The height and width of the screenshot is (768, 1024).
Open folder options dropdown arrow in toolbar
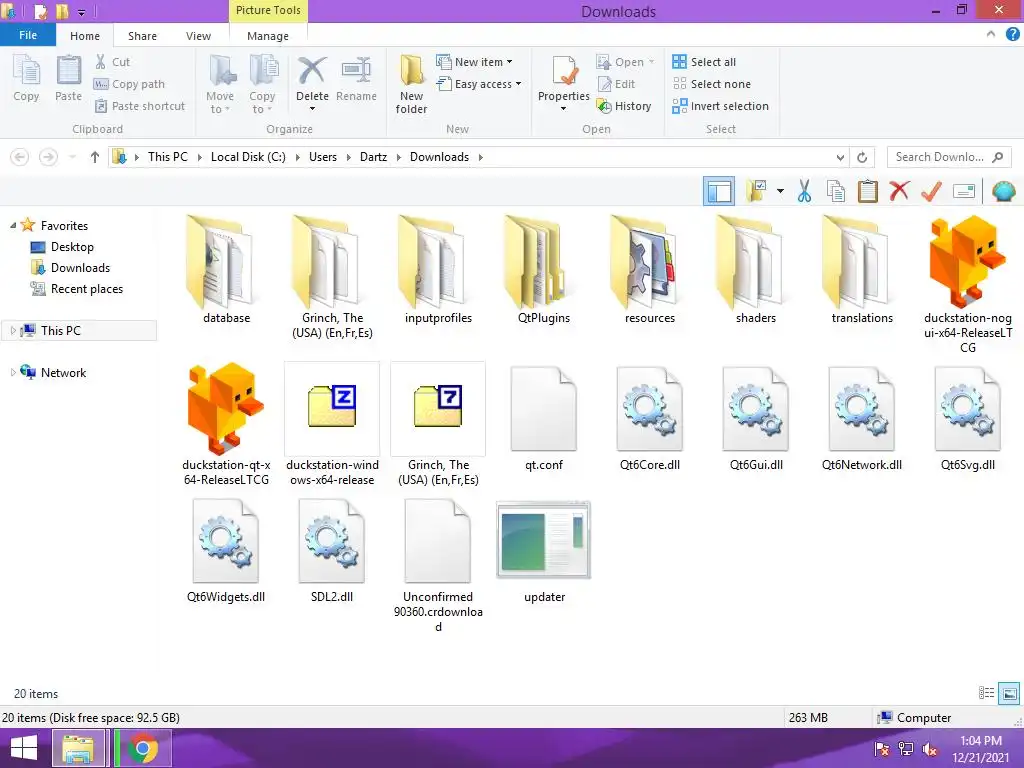(780, 191)
